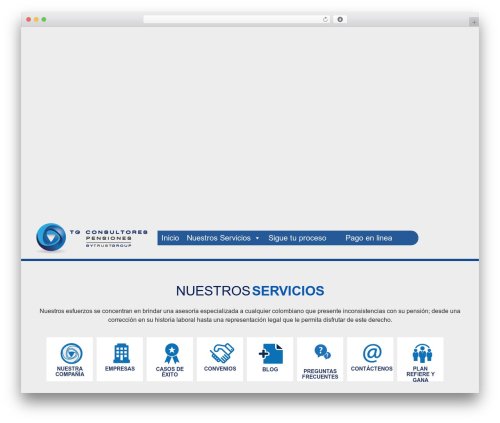500x423 pixels.
Task: Click the CONTÁCTENOS label text
Action: click(372, 369)
